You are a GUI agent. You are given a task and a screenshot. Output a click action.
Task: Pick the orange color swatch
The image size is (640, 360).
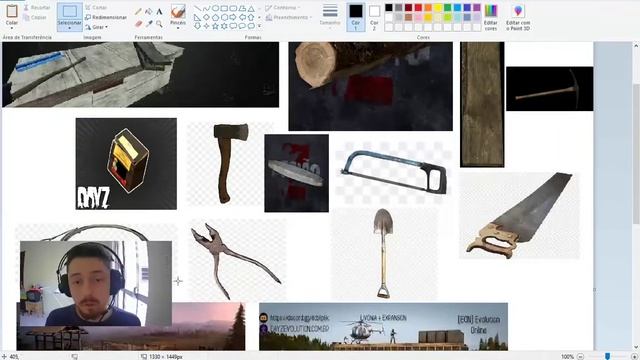(428, 7)
